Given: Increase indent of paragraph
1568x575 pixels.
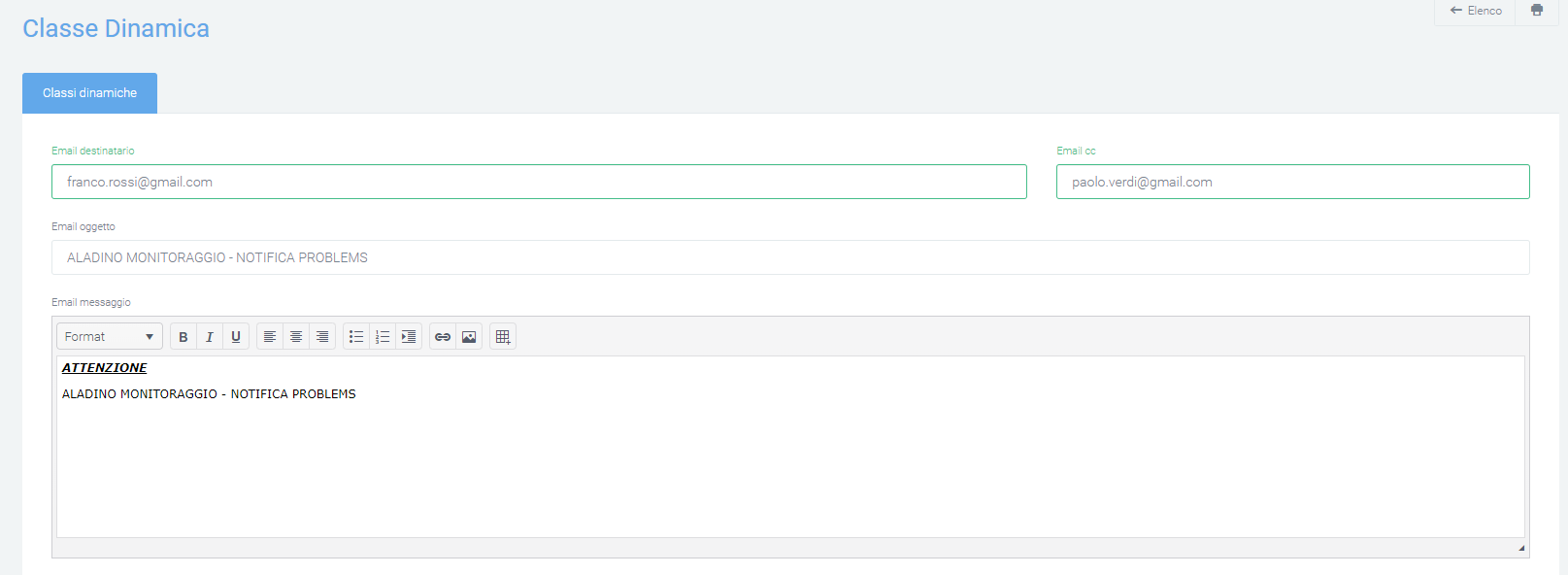Looking at the screenshot, I should coord(409,337).
